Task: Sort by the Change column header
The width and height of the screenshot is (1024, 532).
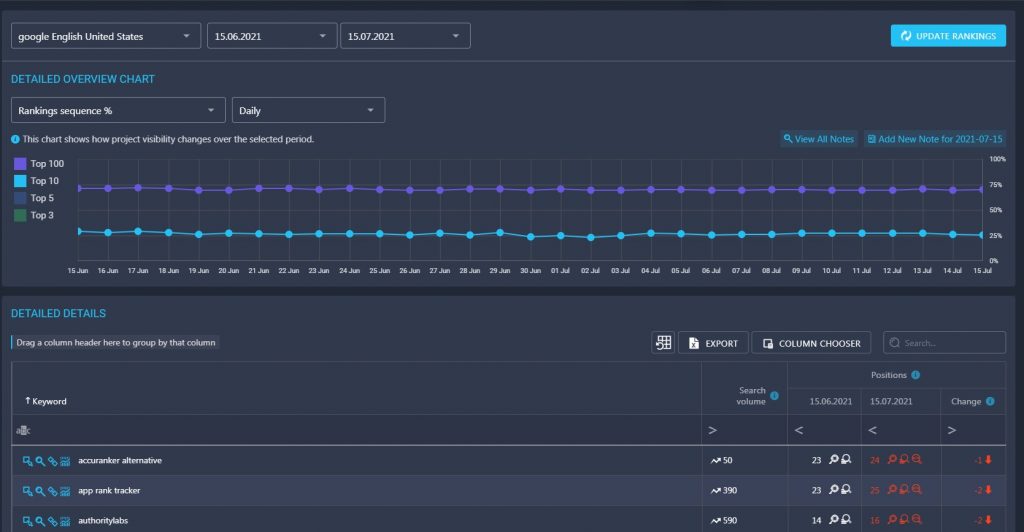Action: 966,401
